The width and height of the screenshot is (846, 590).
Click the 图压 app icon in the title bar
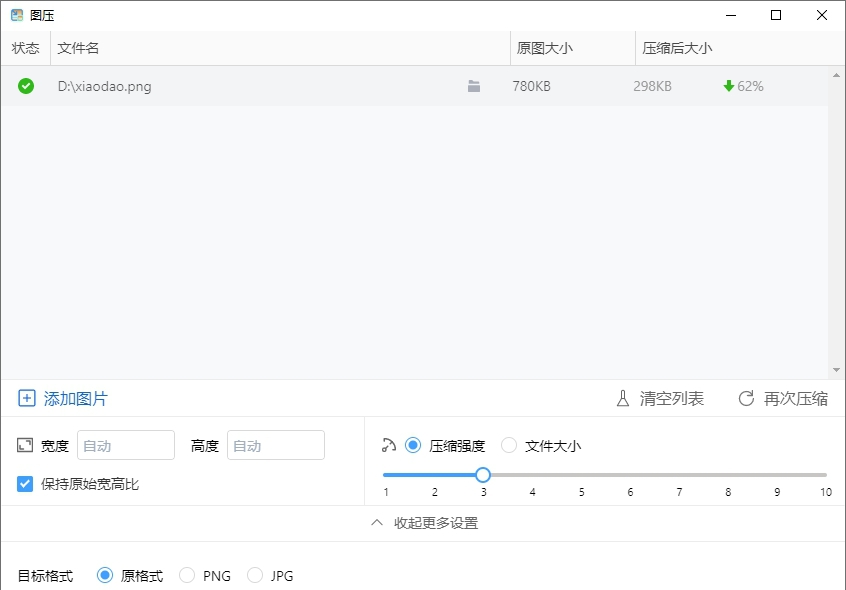pos(13,15)
